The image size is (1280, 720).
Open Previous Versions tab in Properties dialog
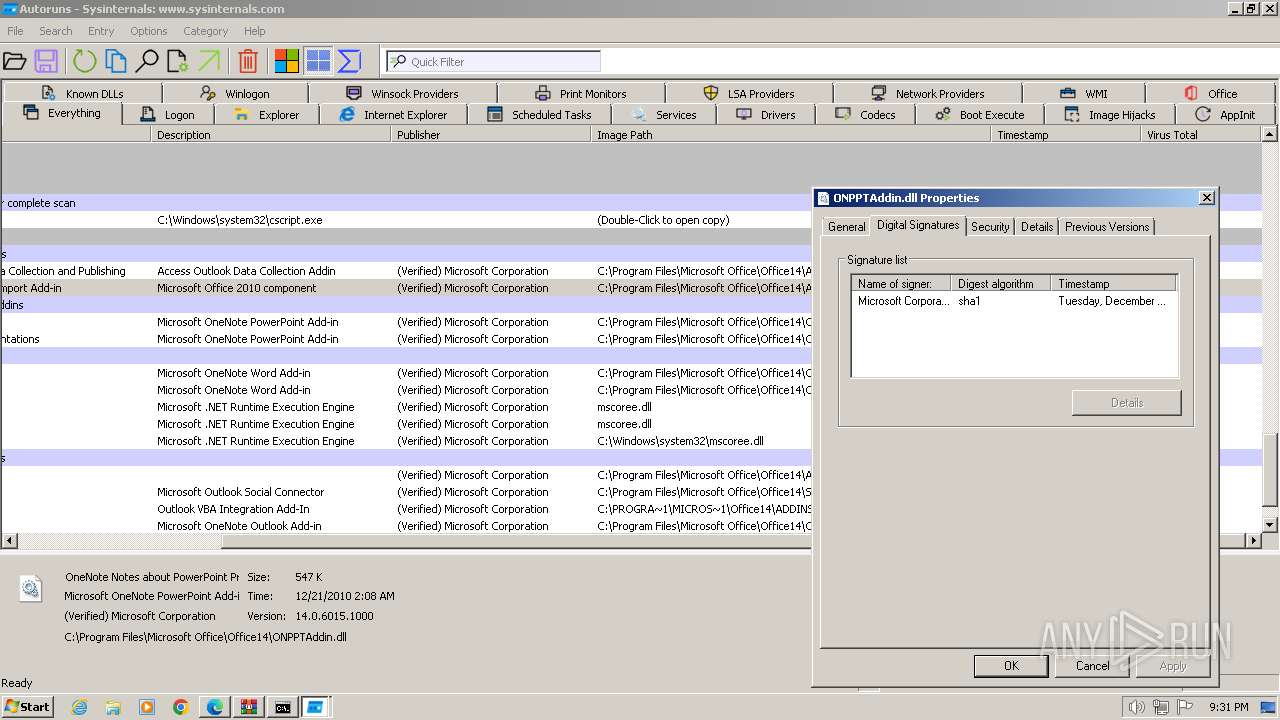[x=1107, y=227]
